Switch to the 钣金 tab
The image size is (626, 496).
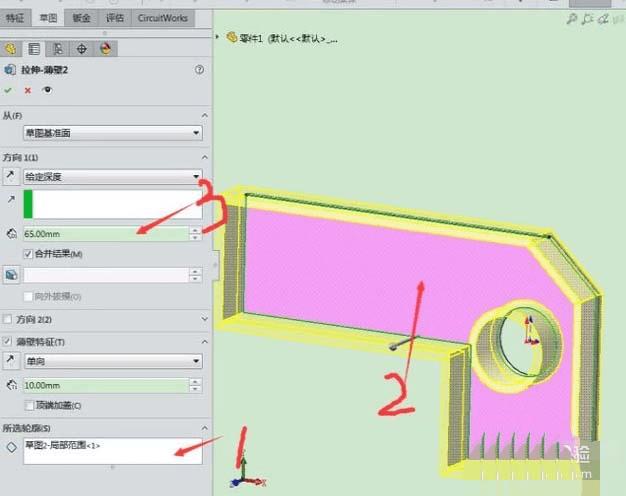click(81, 18)
